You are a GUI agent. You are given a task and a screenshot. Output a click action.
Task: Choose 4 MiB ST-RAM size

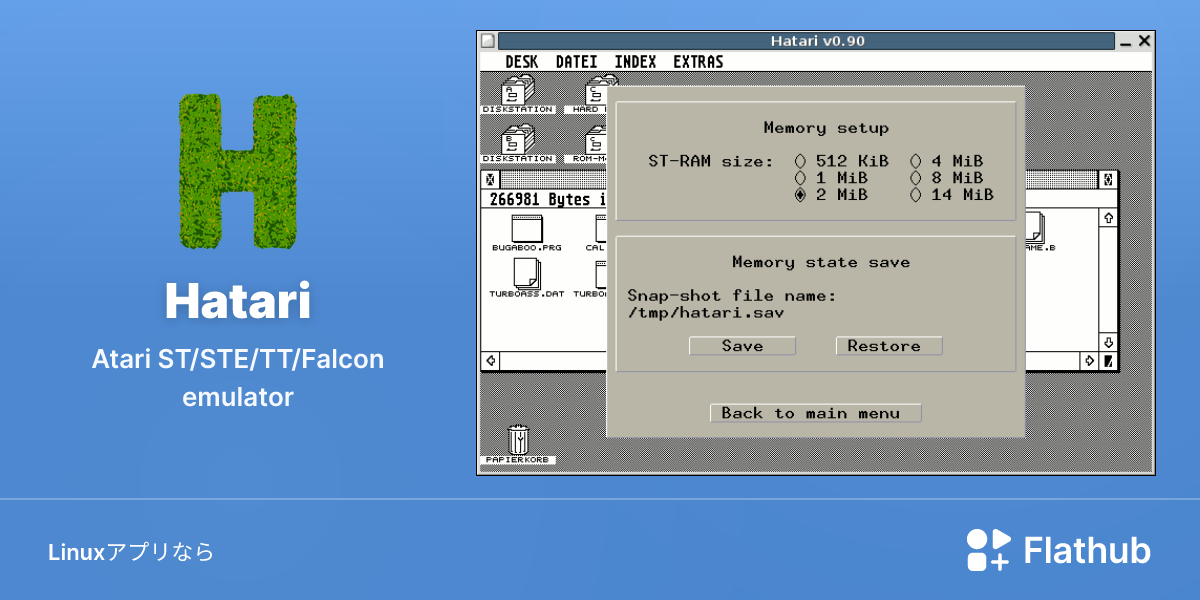point(947,161)
